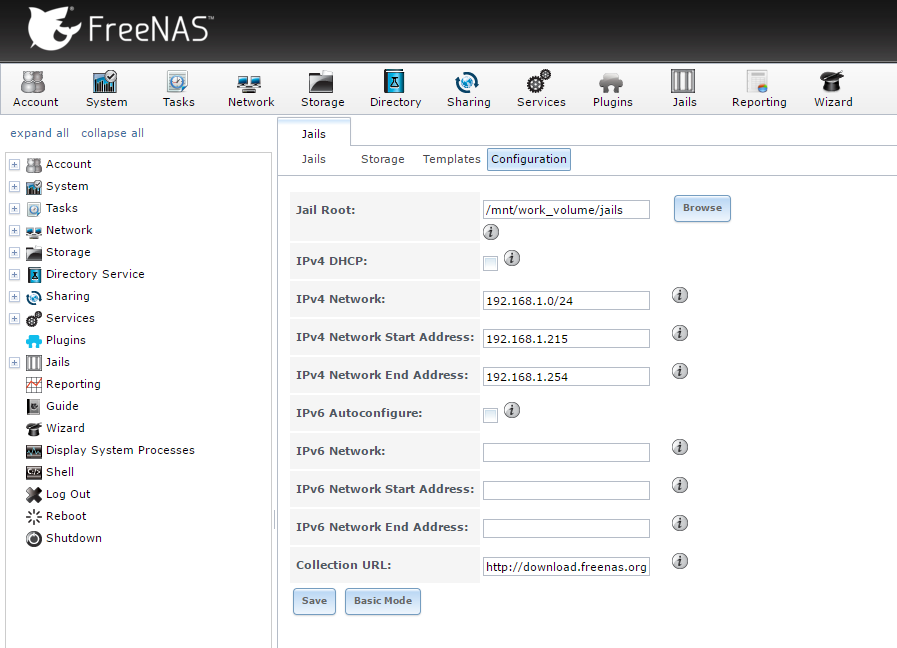The height and width of the screenshot is (648, 897).
Task: Focus the IPv4 Network End Address field
Action: 566,376
